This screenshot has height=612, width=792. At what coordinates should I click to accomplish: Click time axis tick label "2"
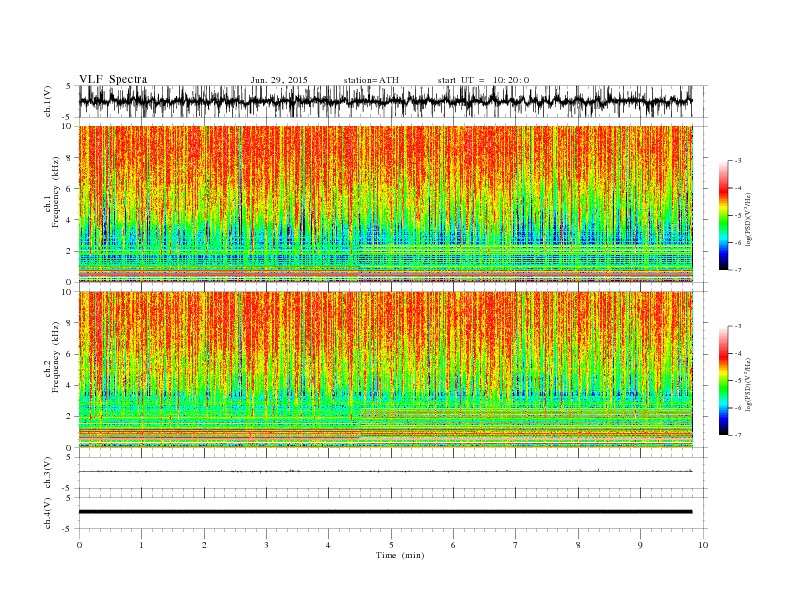click(x=204, y=545)
